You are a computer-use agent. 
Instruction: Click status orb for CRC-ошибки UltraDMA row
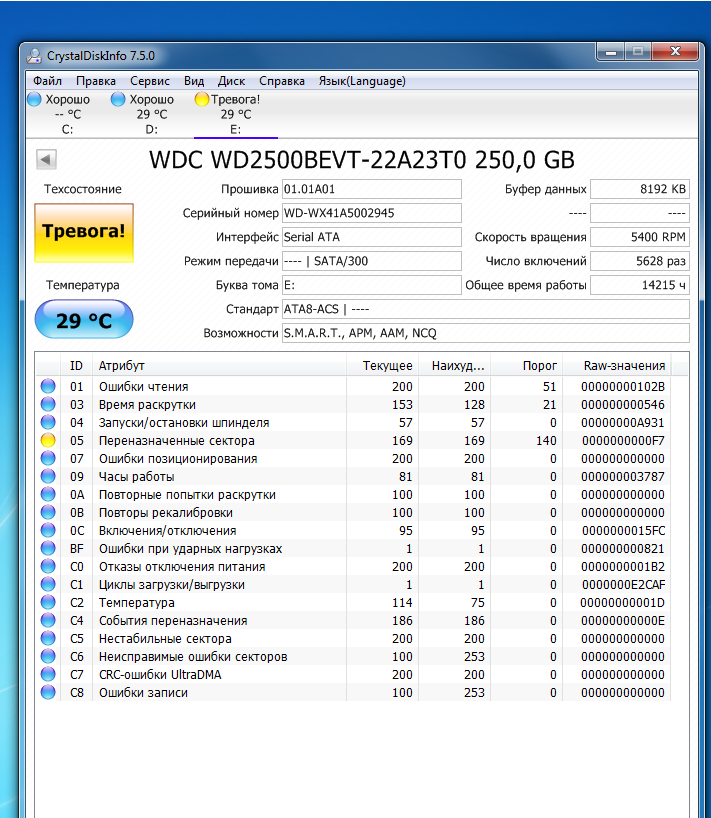click(x=48, y=674)
